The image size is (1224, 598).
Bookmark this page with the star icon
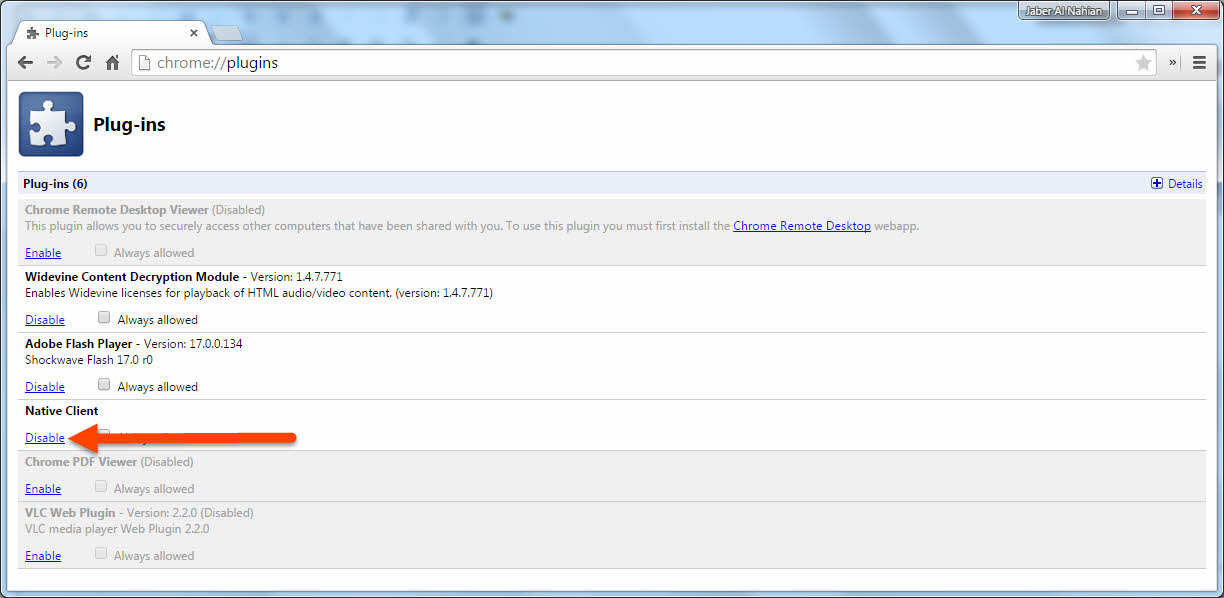coord(1143,62)
